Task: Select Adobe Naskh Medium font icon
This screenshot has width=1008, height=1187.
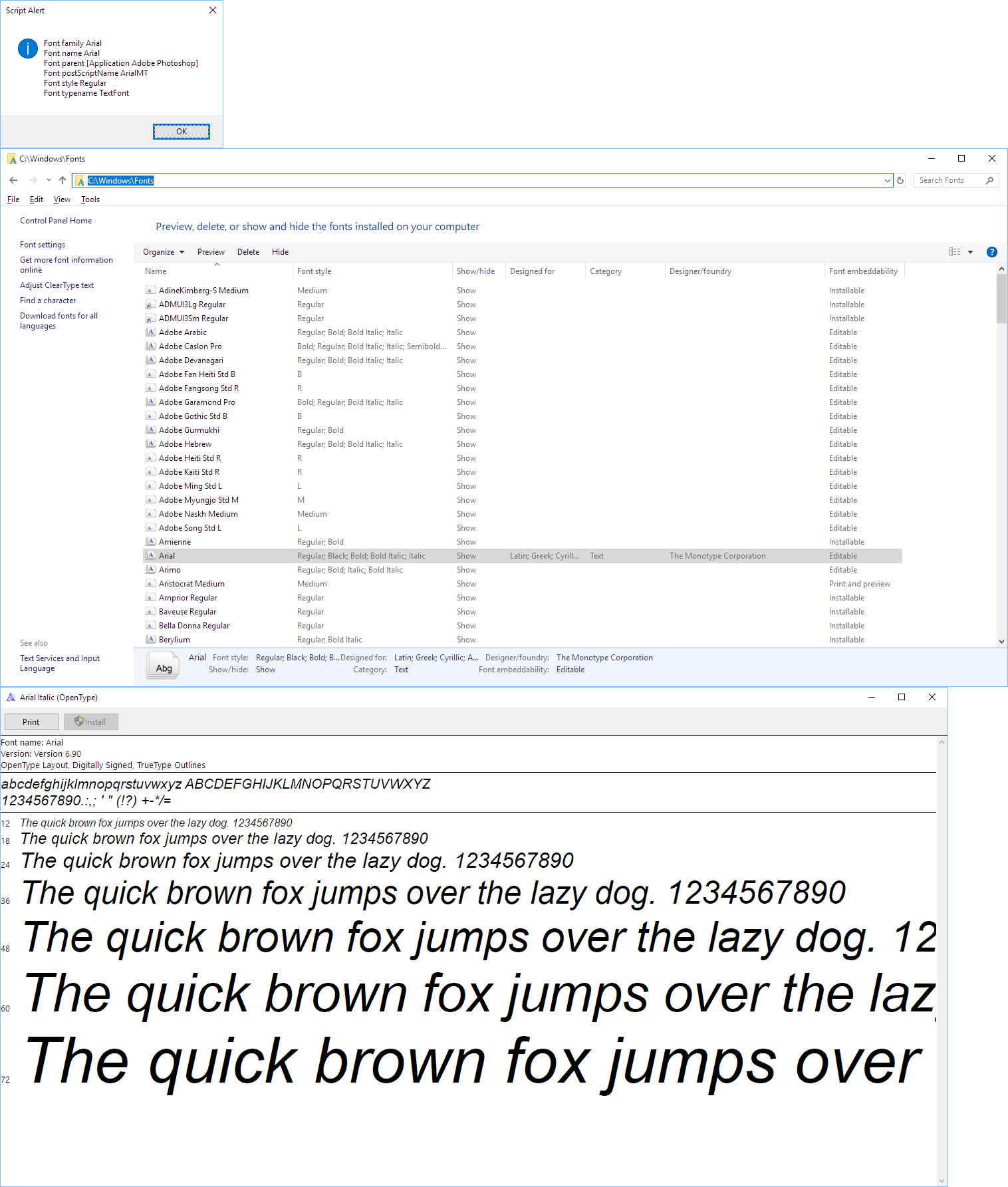Action: pos(151,513)
